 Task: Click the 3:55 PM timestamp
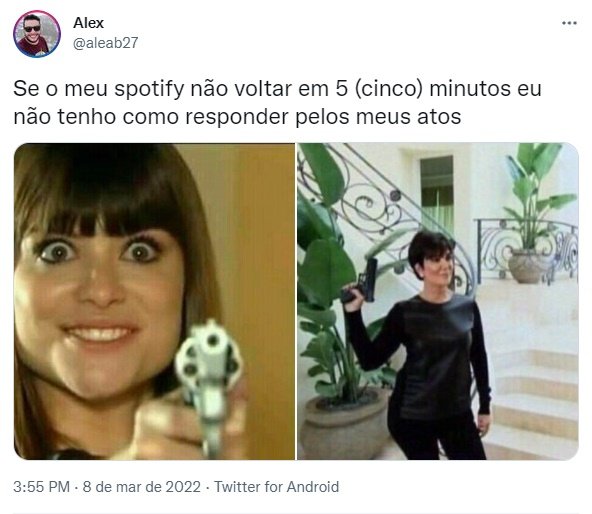click(42, 486)
